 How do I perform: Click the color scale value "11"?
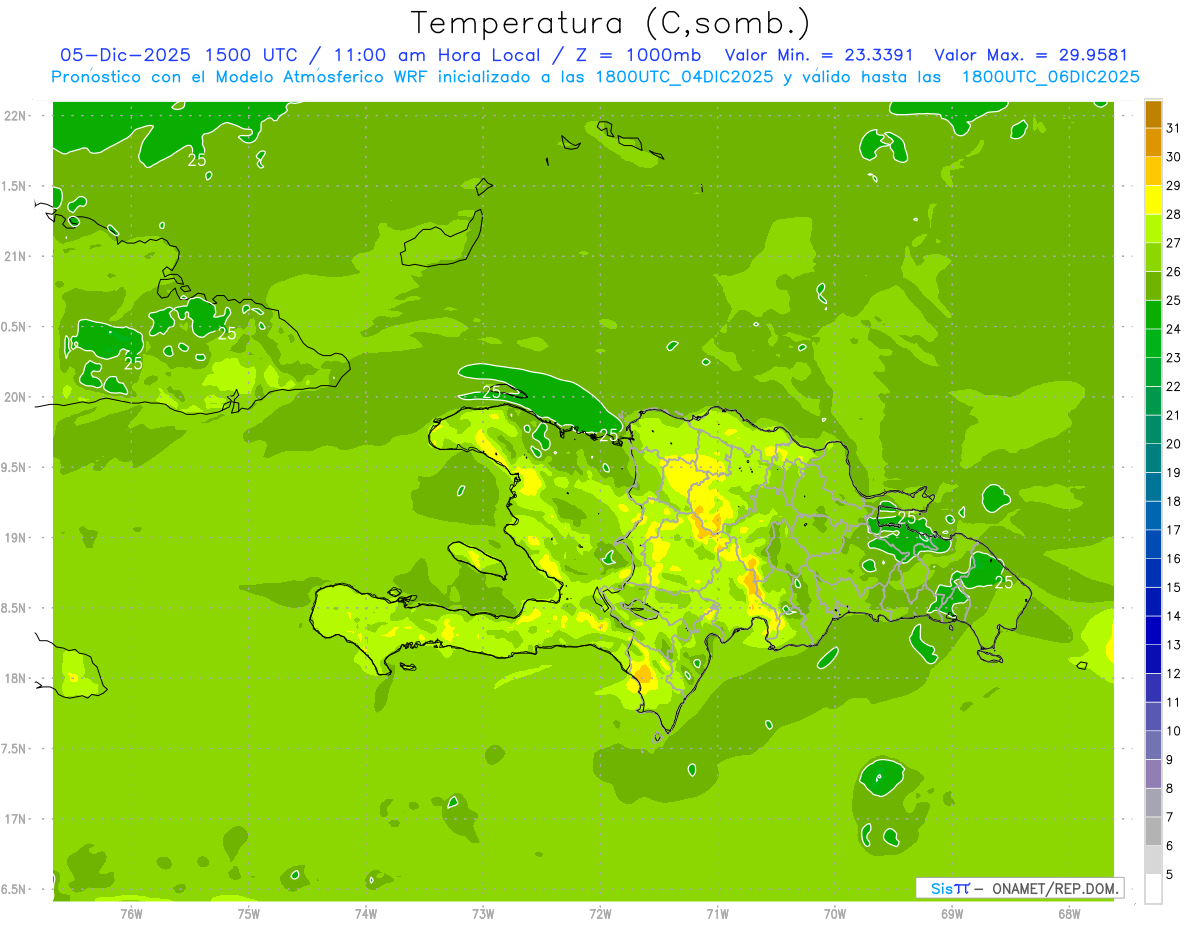[x=1173, y=702]
